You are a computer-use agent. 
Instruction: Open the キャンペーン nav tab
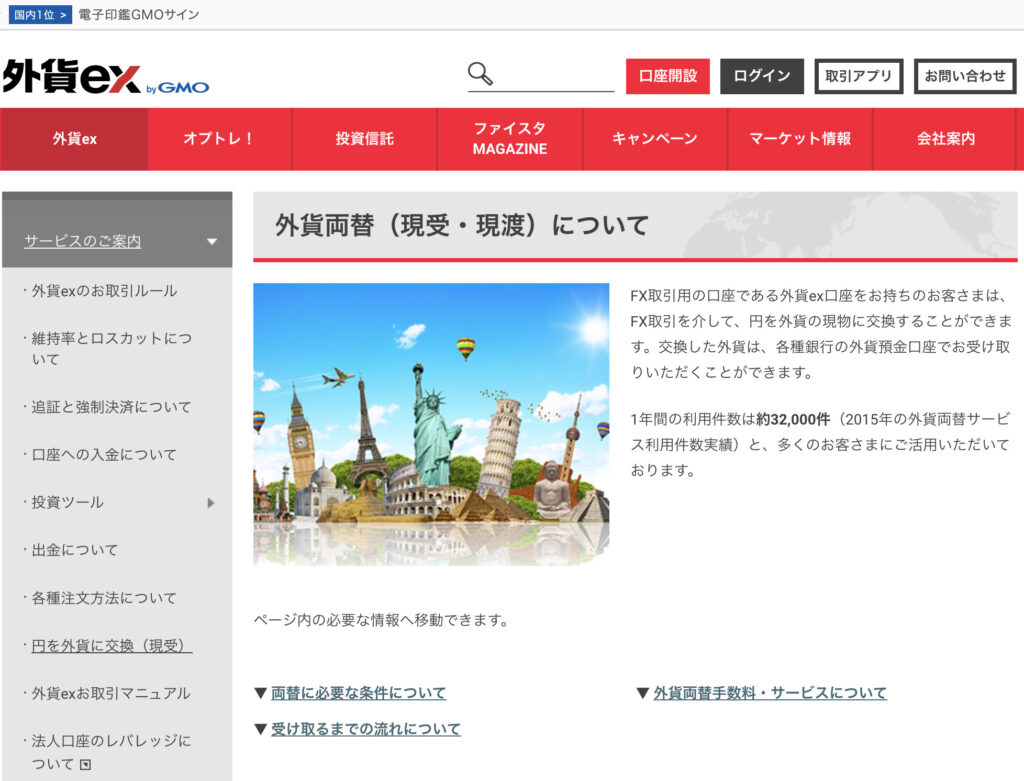(655, 139)
